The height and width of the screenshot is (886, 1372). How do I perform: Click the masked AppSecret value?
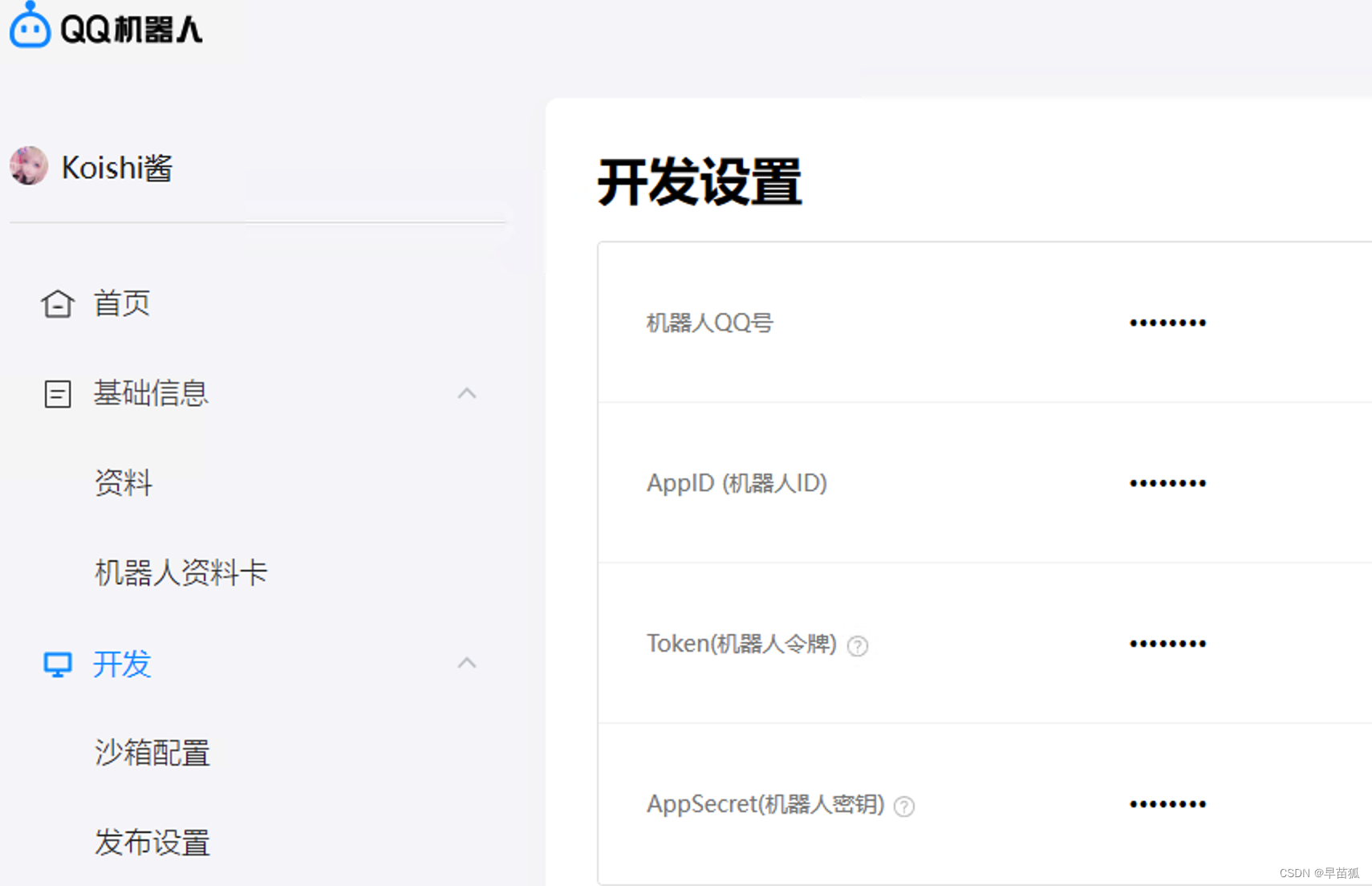pyautogui.click(x=1167, y=803)
